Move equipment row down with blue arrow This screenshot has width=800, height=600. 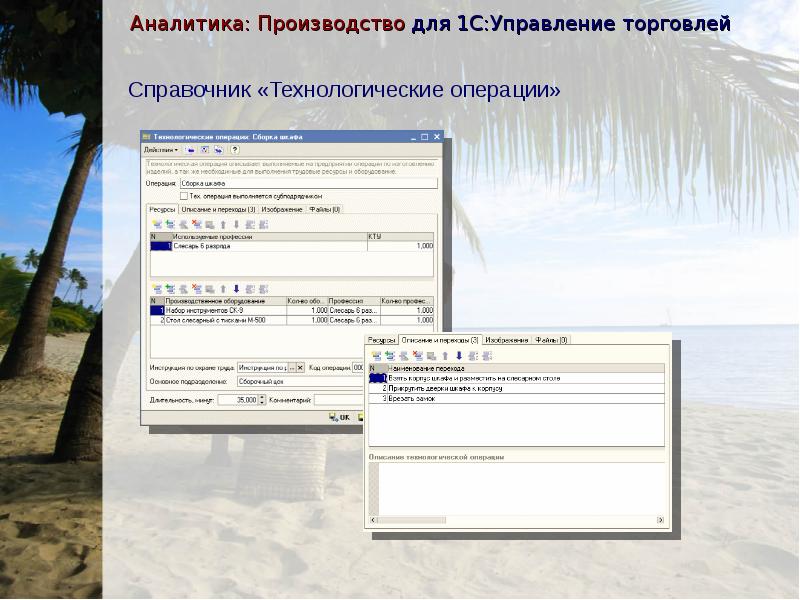[x=236, y=289]
